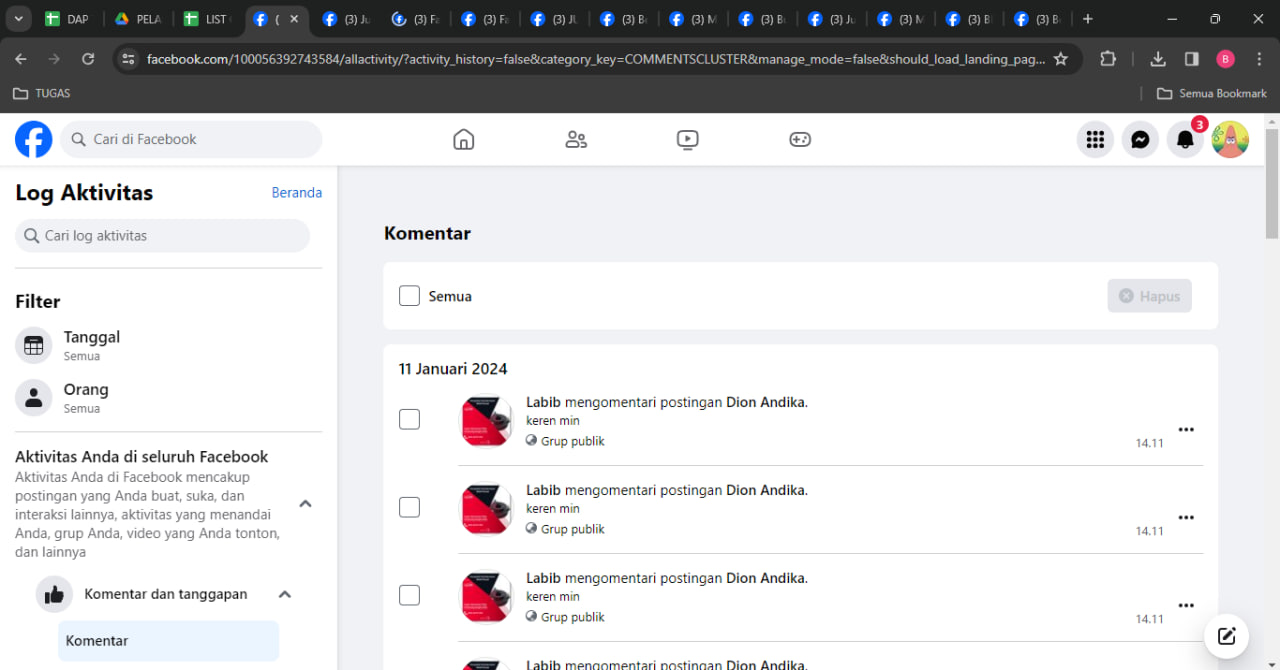This screenshot has width=1280, height=670.
Task: Switch to the DAP spreadsheet tab
Action: coord(67,19)
